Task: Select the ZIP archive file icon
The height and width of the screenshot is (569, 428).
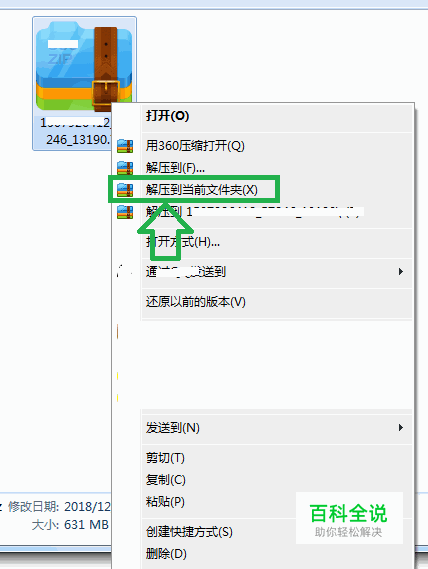Action: tap(84, 66)
